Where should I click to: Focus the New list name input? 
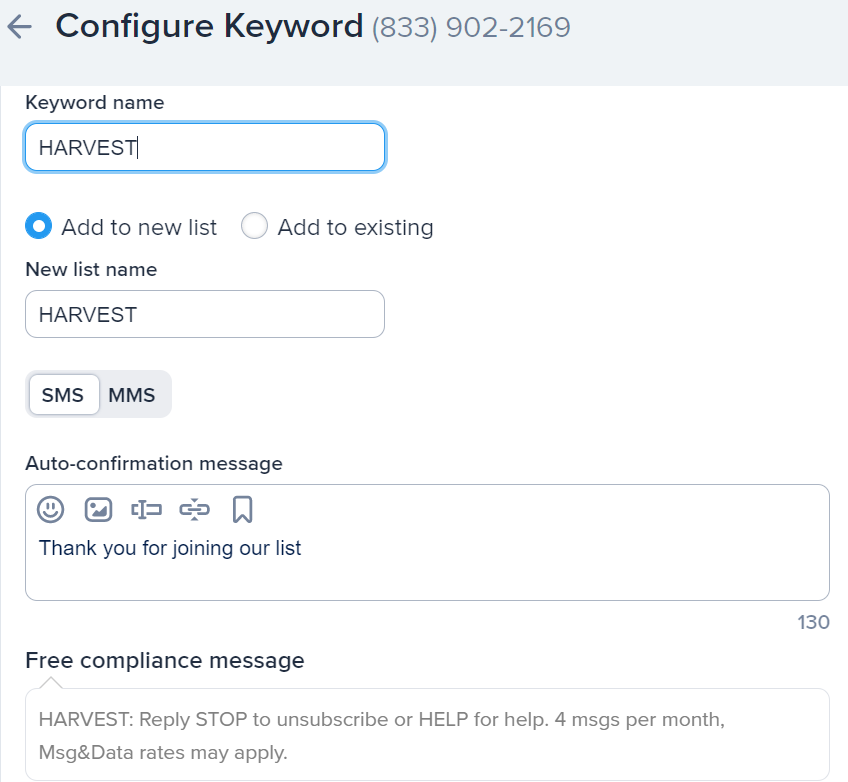click(205, 314)
